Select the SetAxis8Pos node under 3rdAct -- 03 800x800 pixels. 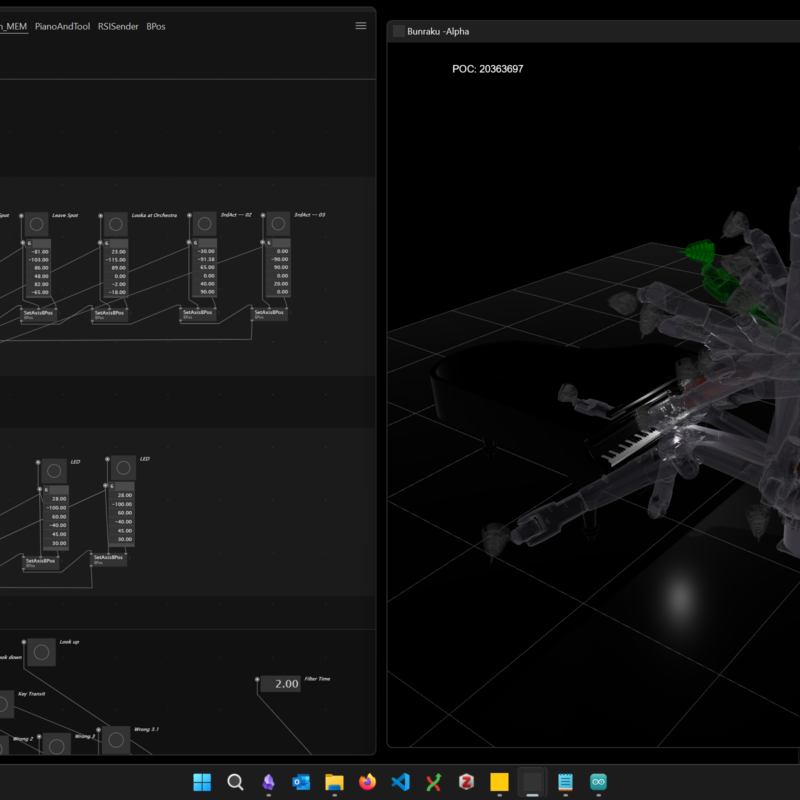pyautogui.click(x=269, y=313)
